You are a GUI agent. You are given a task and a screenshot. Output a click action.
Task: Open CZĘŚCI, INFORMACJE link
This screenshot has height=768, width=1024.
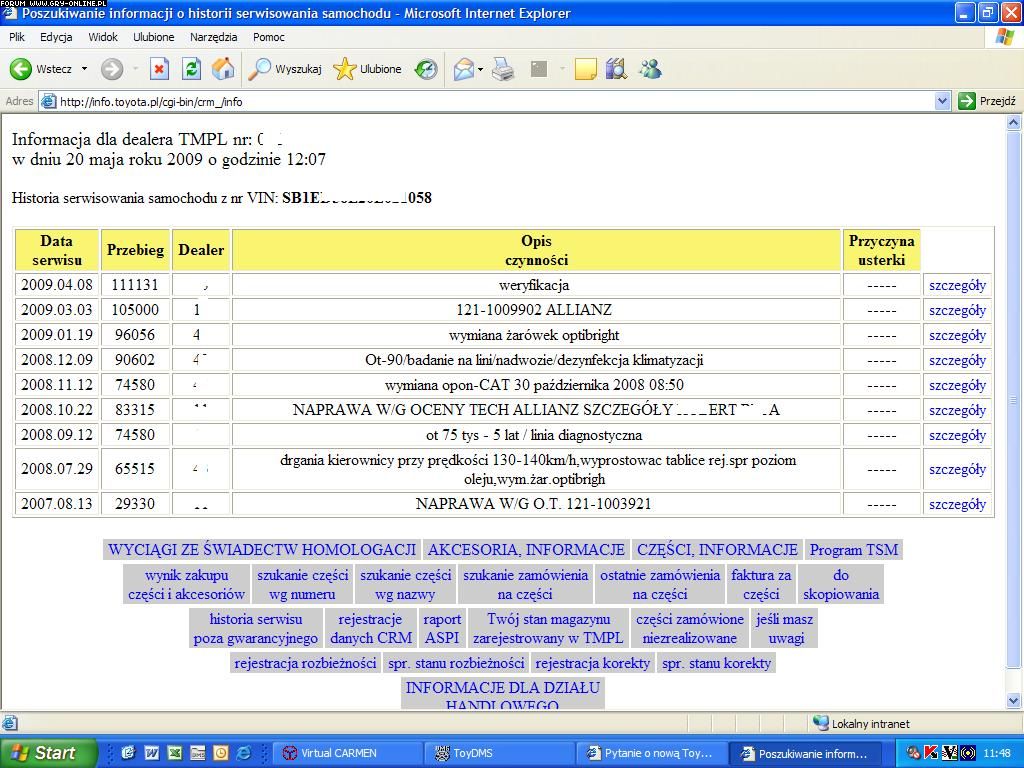point(718,550)
